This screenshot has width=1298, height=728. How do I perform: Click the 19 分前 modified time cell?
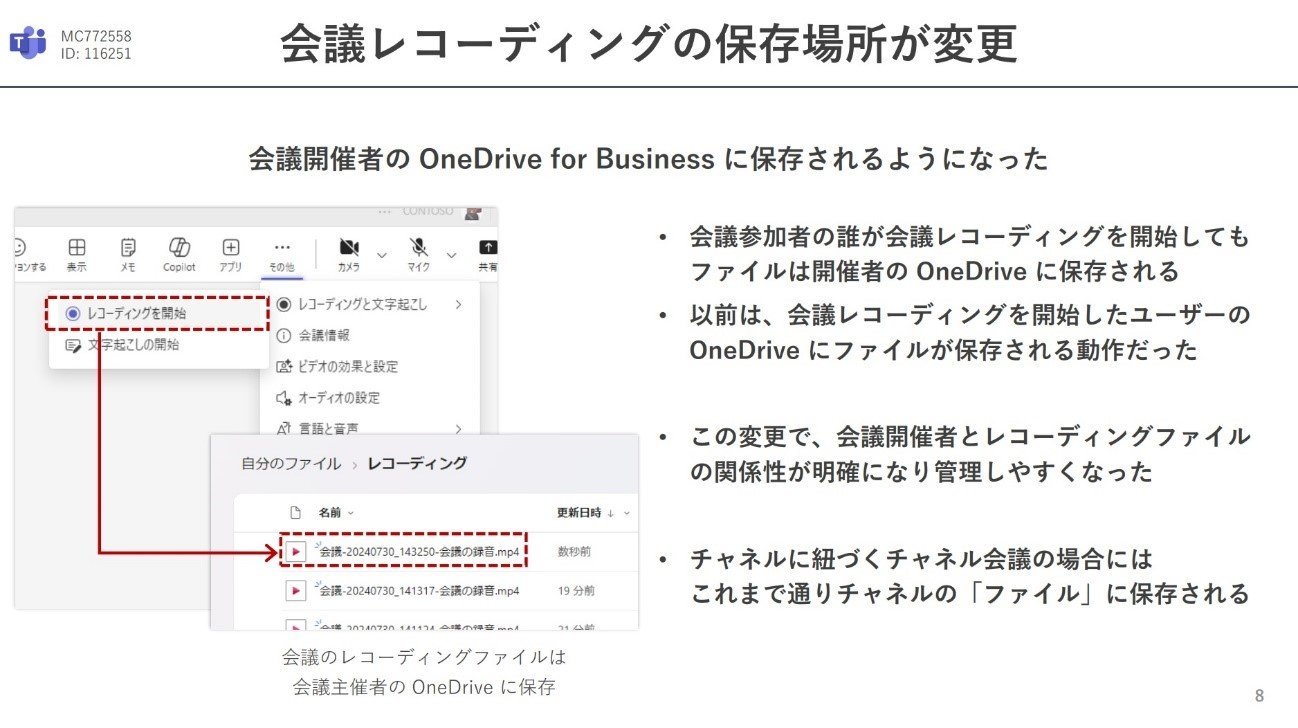576,591
